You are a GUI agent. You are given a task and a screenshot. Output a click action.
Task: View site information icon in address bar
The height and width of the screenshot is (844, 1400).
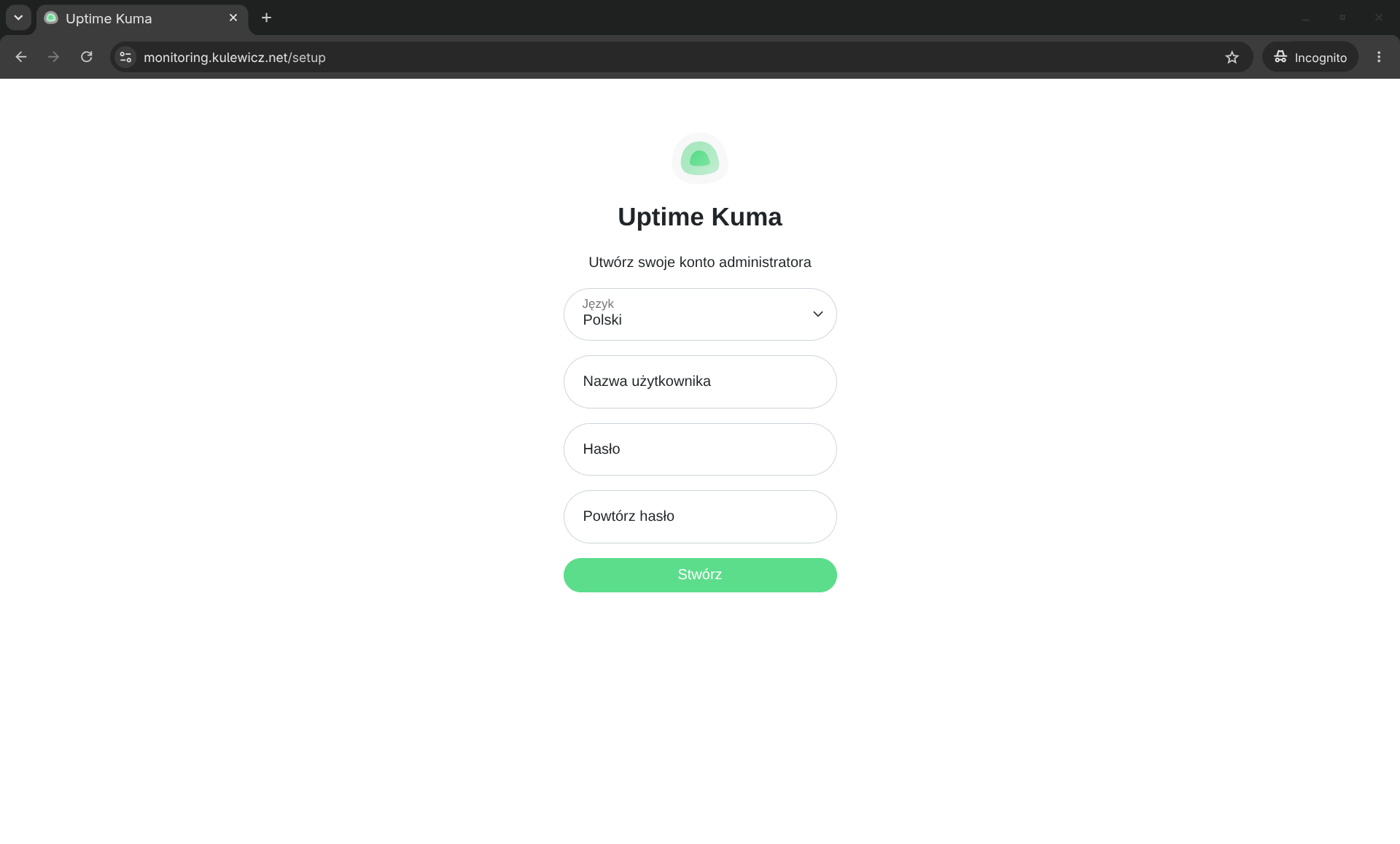pos(125,57)
